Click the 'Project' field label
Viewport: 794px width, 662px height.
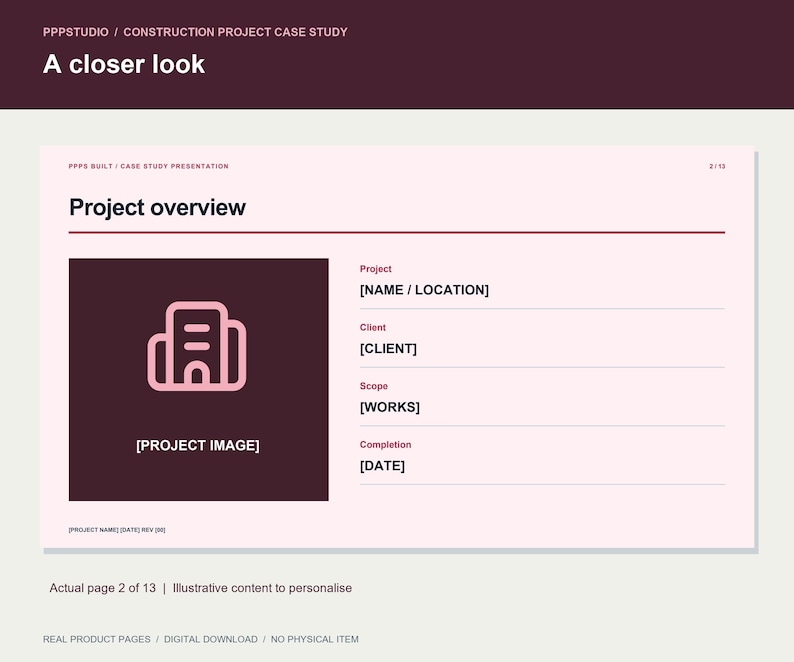(x=375, y=269)
